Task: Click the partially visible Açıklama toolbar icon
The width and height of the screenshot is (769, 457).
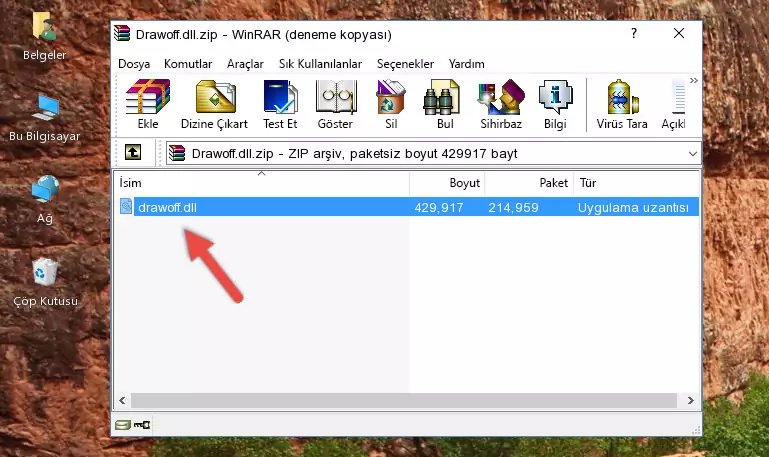Action: pyautogui.click(x=674, y=104)
